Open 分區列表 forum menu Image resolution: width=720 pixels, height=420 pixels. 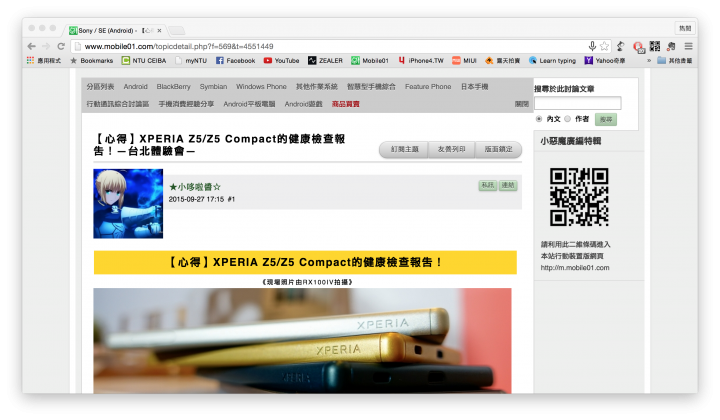[x=100, y=86]
